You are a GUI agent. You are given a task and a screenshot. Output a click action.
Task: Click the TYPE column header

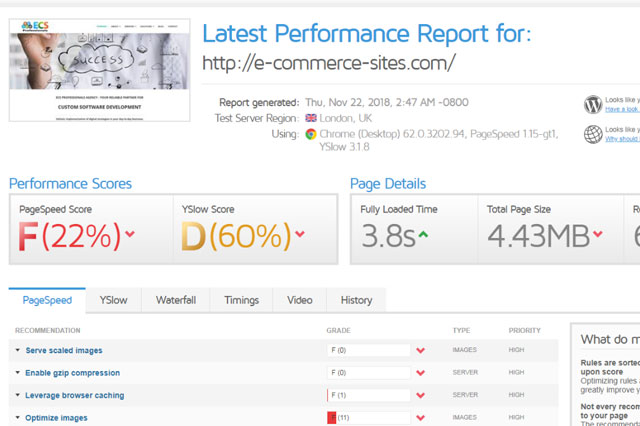[461, 331]
